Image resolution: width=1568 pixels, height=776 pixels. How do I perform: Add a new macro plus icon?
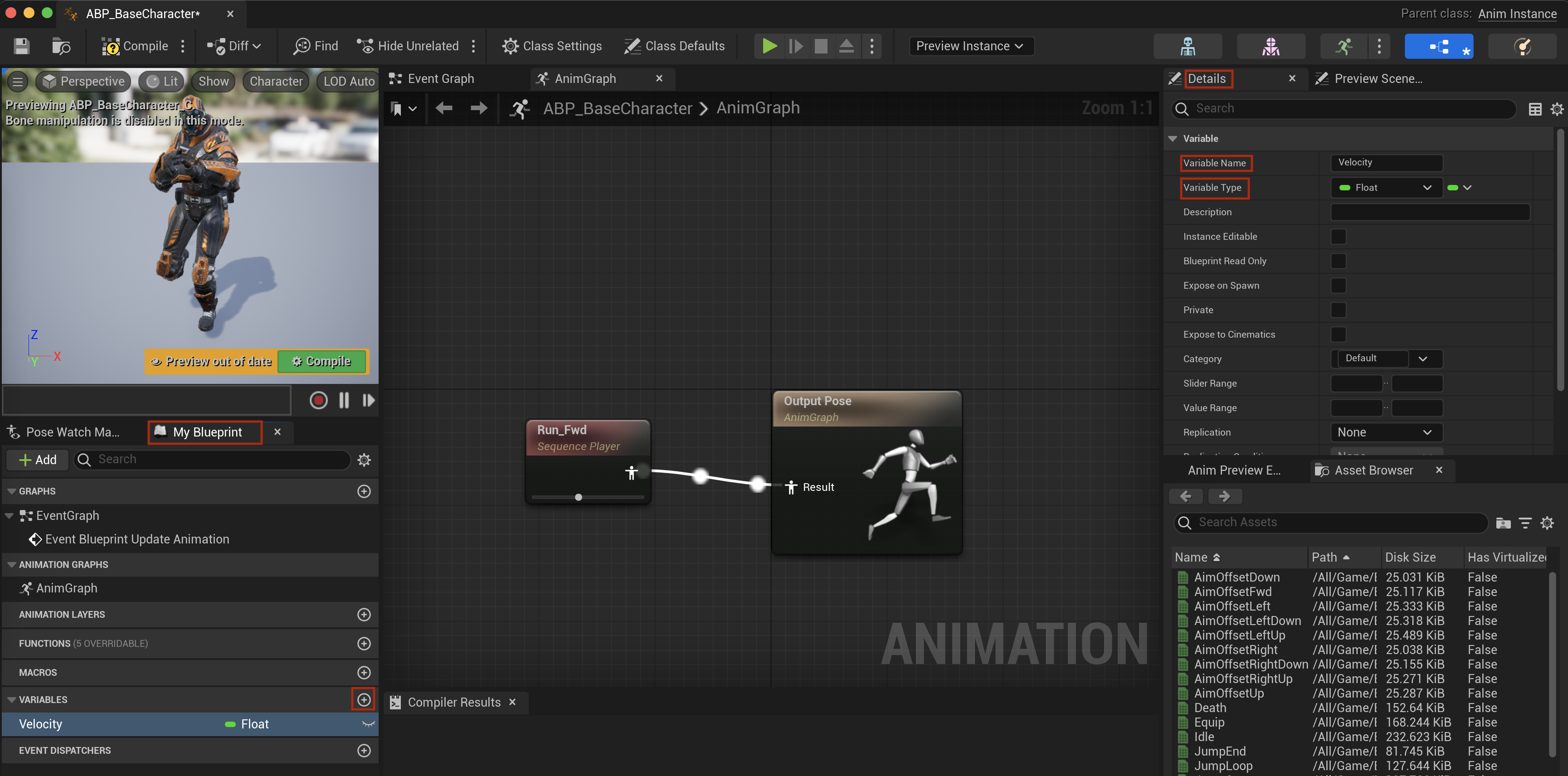coord(364,673)
